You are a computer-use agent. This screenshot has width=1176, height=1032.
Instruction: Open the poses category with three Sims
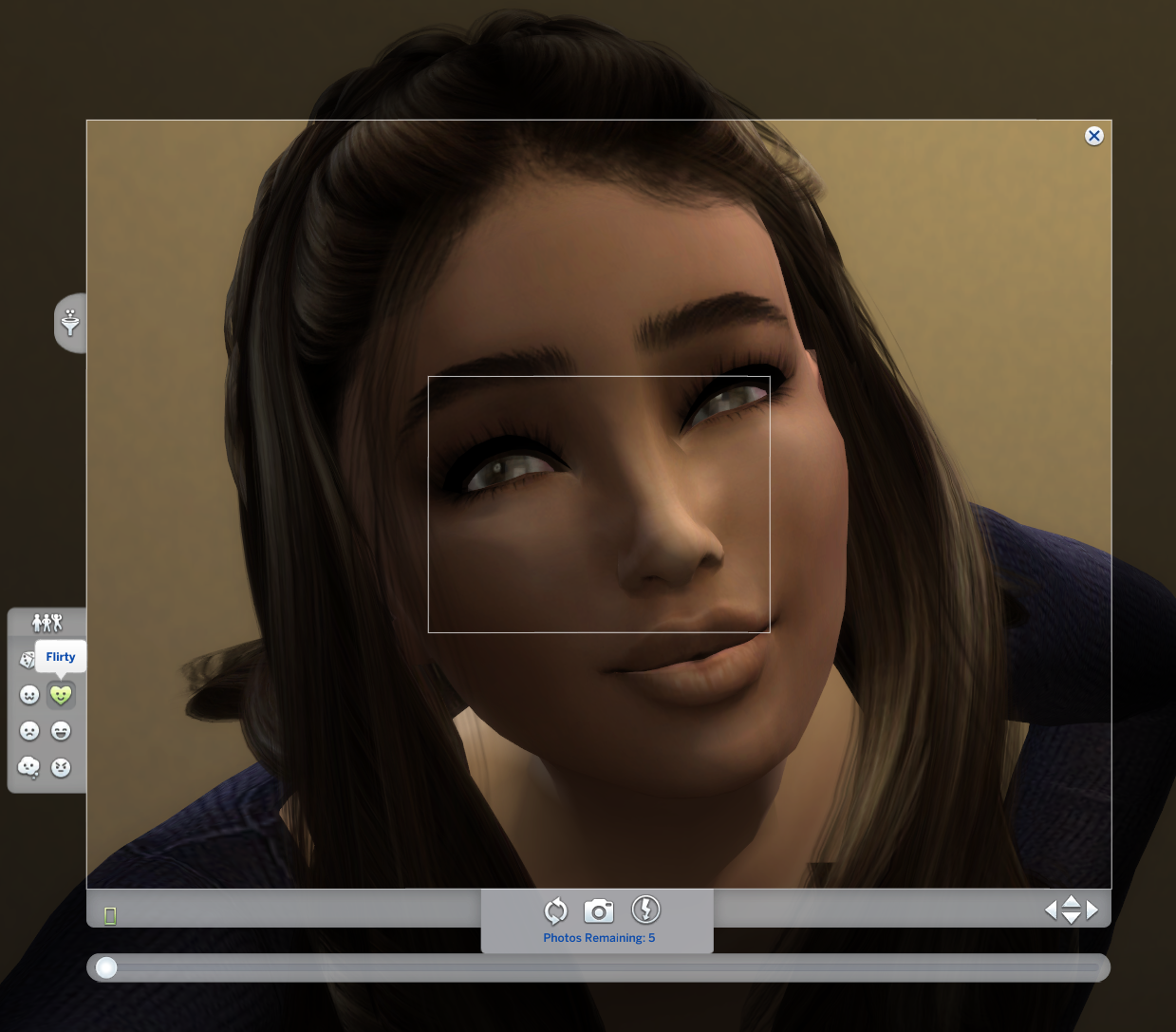pos(47,623)
